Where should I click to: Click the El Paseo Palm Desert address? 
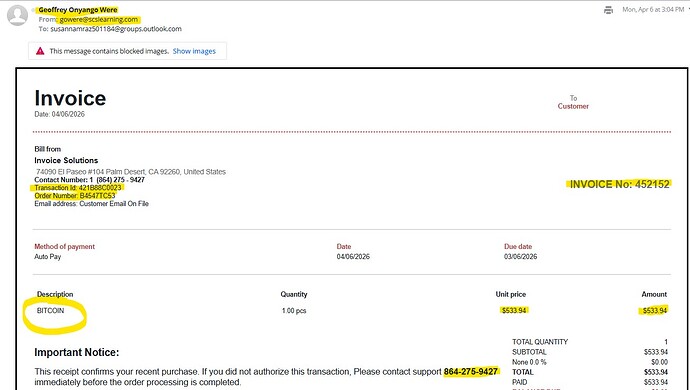[x=131, y=172]
